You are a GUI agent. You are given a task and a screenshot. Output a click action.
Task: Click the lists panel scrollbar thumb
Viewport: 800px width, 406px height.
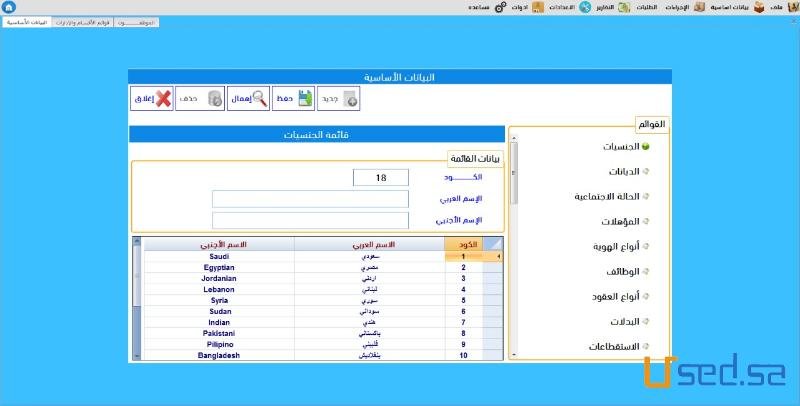point(514,172)
